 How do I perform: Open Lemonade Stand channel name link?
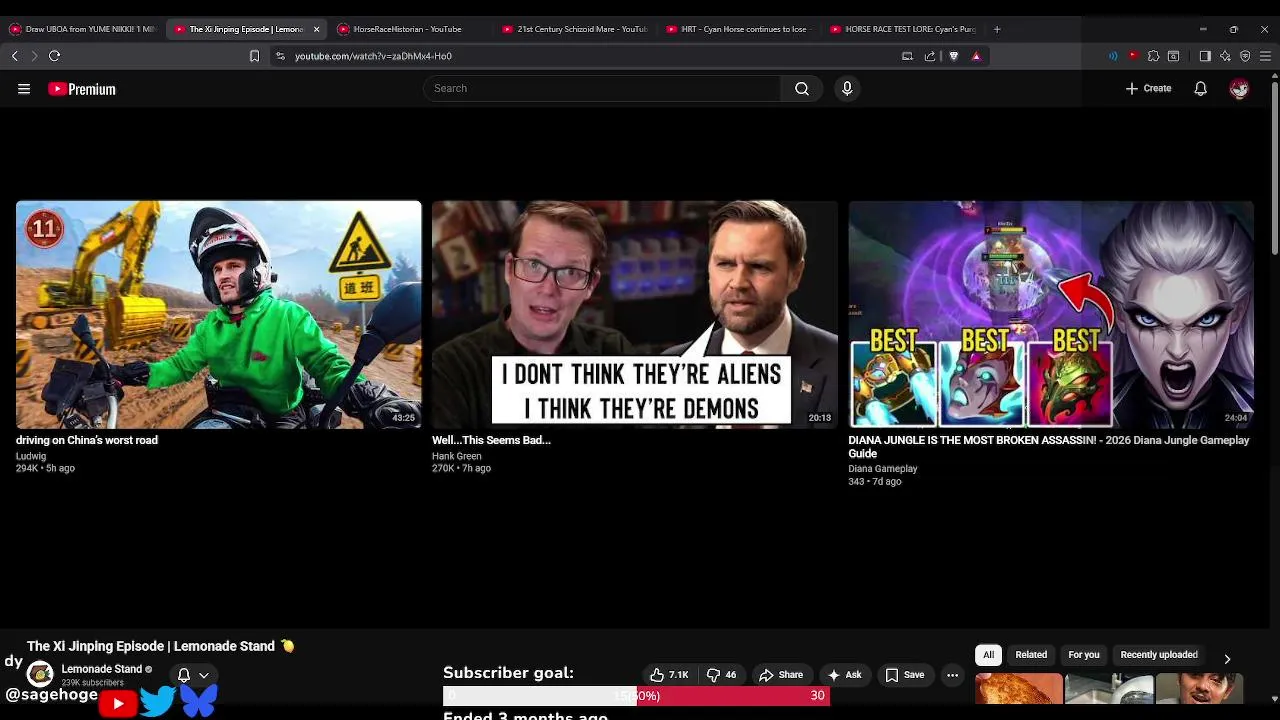(101, 669)
